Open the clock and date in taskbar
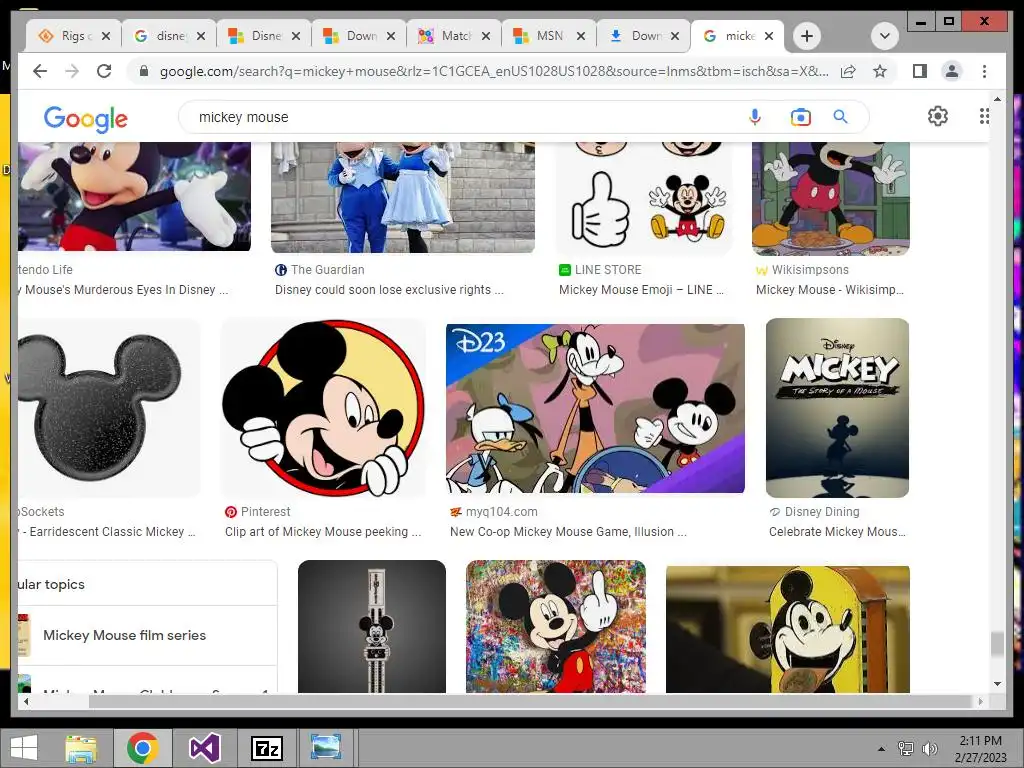The width and height of the screenshot is (1024, 768). (980, 749)
